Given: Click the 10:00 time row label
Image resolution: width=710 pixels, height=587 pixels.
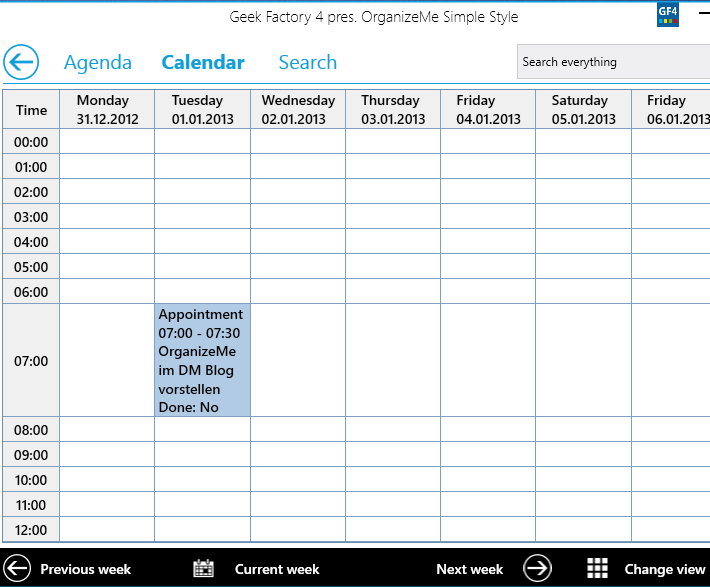Looking at the screenshot, I should click(31, 480).
